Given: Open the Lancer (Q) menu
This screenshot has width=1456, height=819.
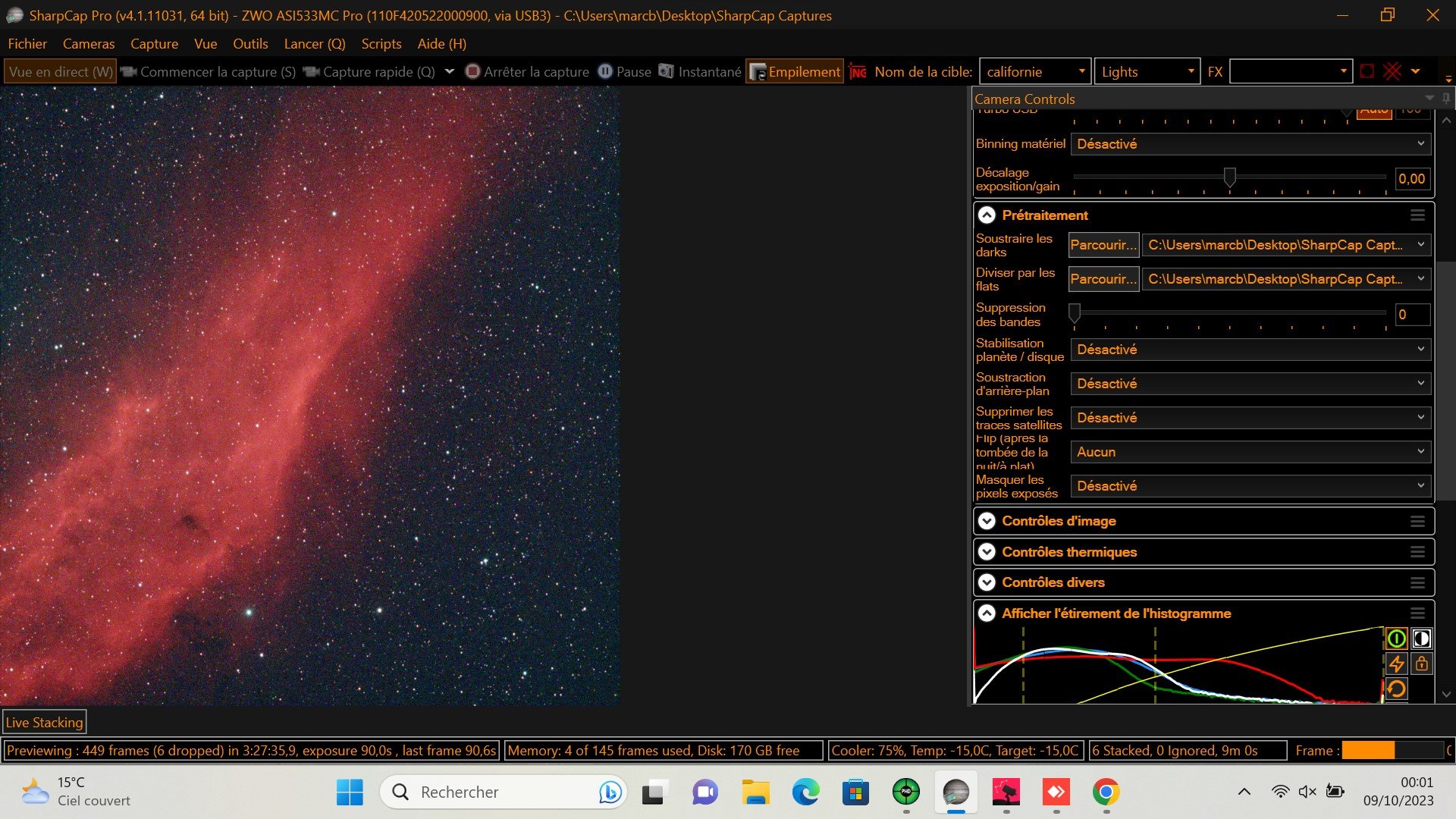Looking at the screenshot, I should tap(315, 44).
